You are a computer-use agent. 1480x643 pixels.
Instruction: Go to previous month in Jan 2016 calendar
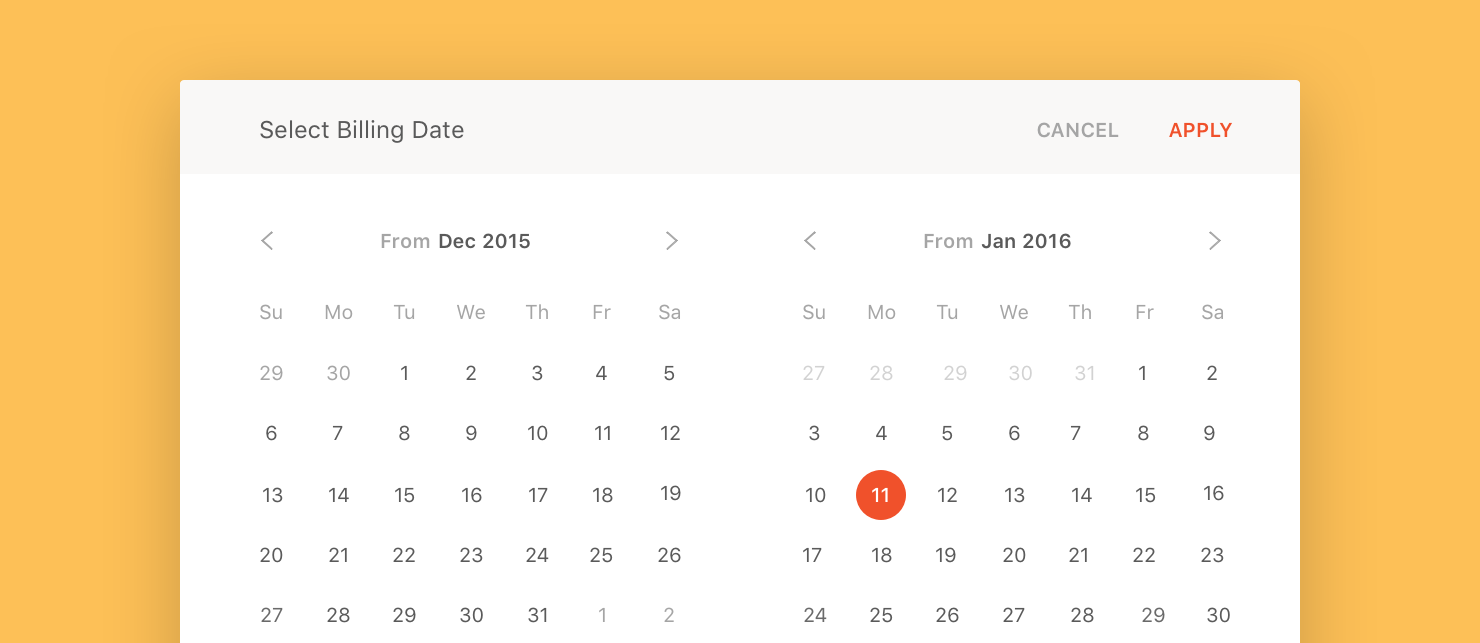810,241
